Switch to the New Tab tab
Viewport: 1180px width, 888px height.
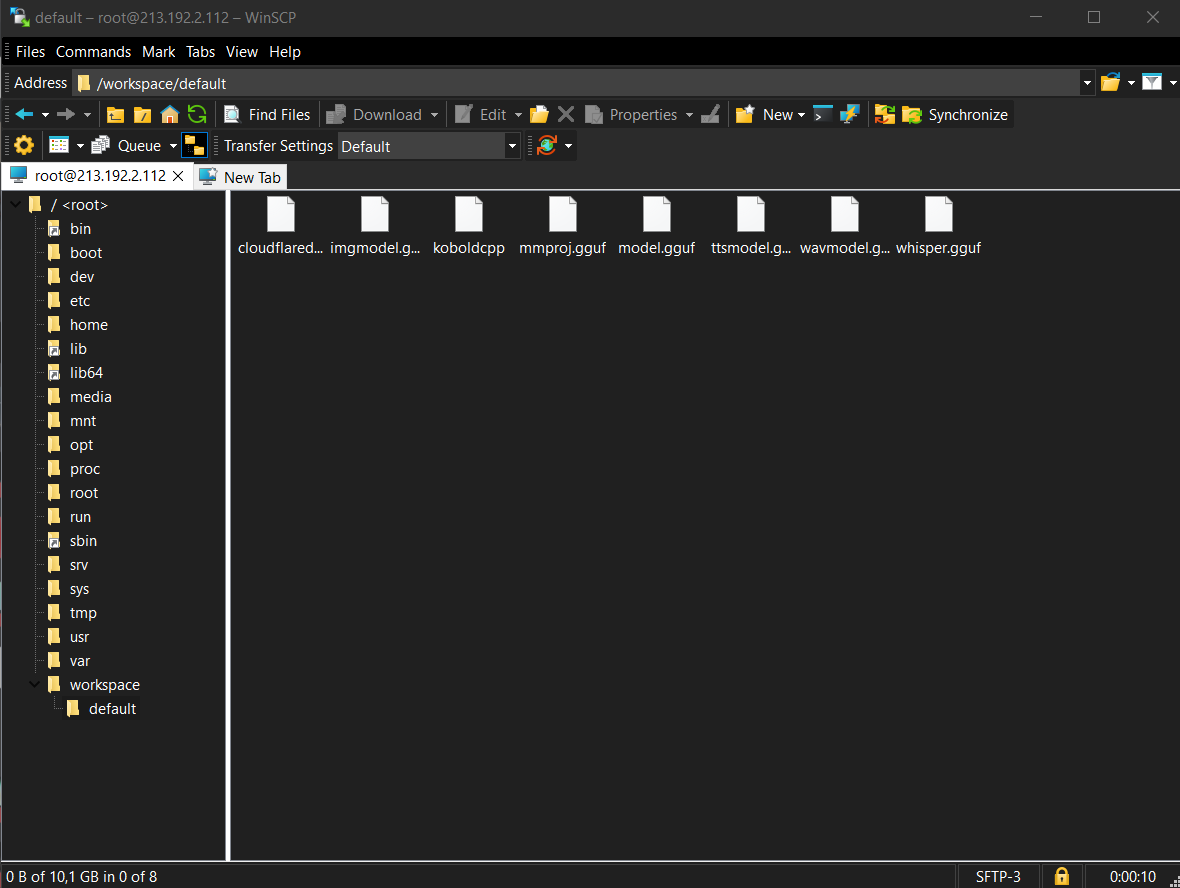click(x=241, y=177)
